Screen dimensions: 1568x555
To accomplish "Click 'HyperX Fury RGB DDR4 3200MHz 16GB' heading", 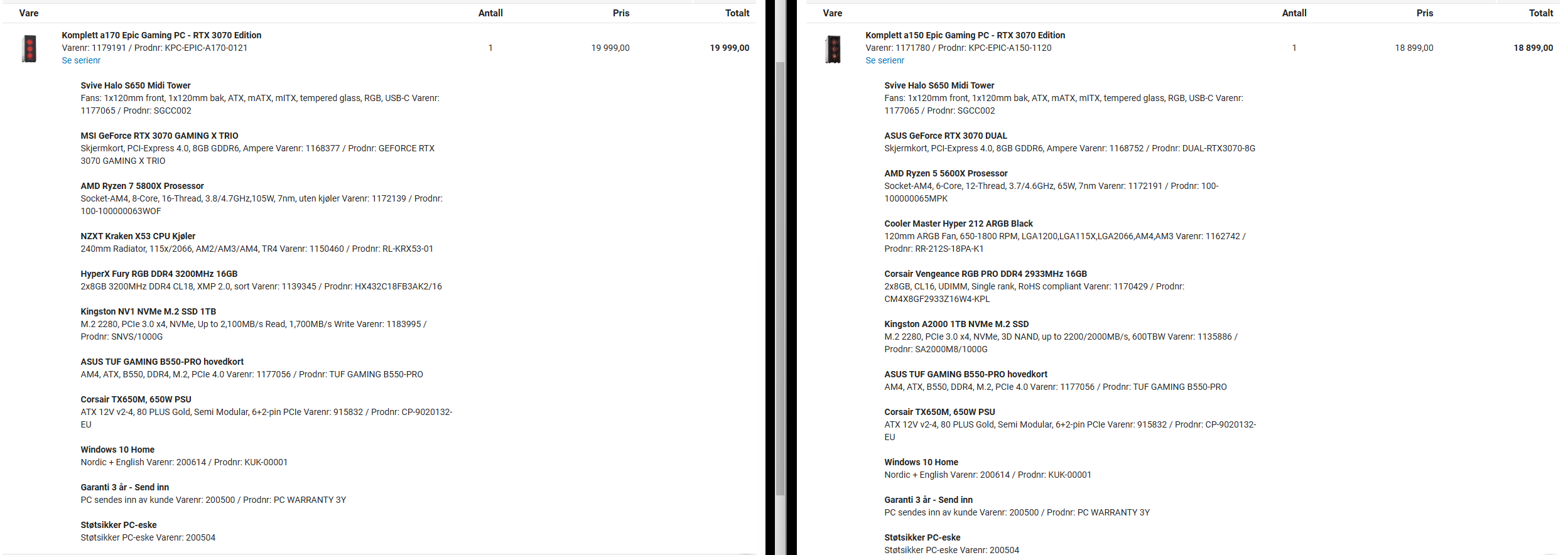I will pyautogui.click(x=159, y=274).
